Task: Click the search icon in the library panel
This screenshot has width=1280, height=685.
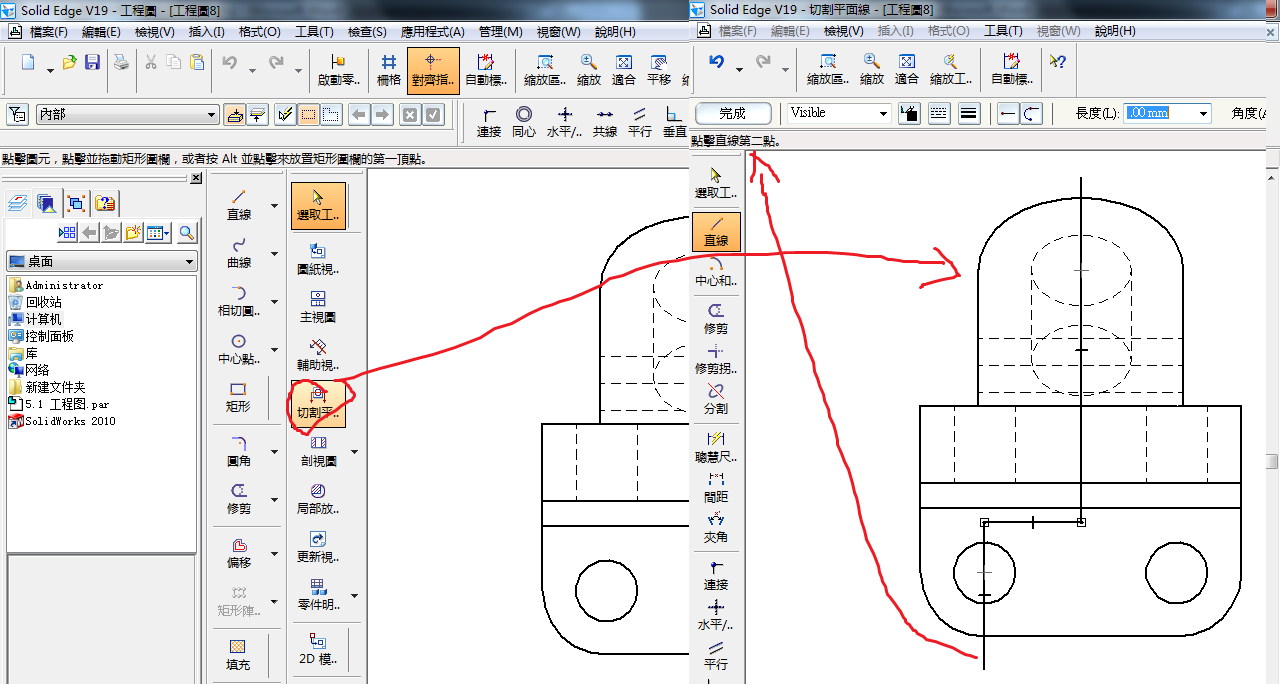Action: pyautogui.click(x=186, y=233)
